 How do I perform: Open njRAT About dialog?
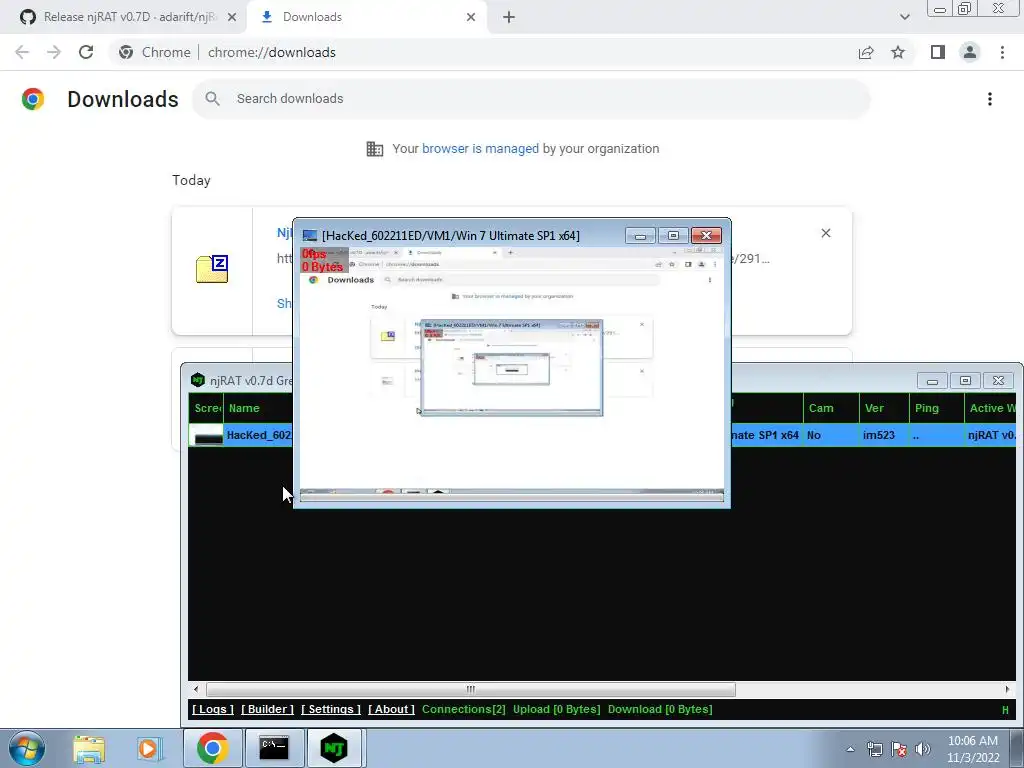click(391, 709)
